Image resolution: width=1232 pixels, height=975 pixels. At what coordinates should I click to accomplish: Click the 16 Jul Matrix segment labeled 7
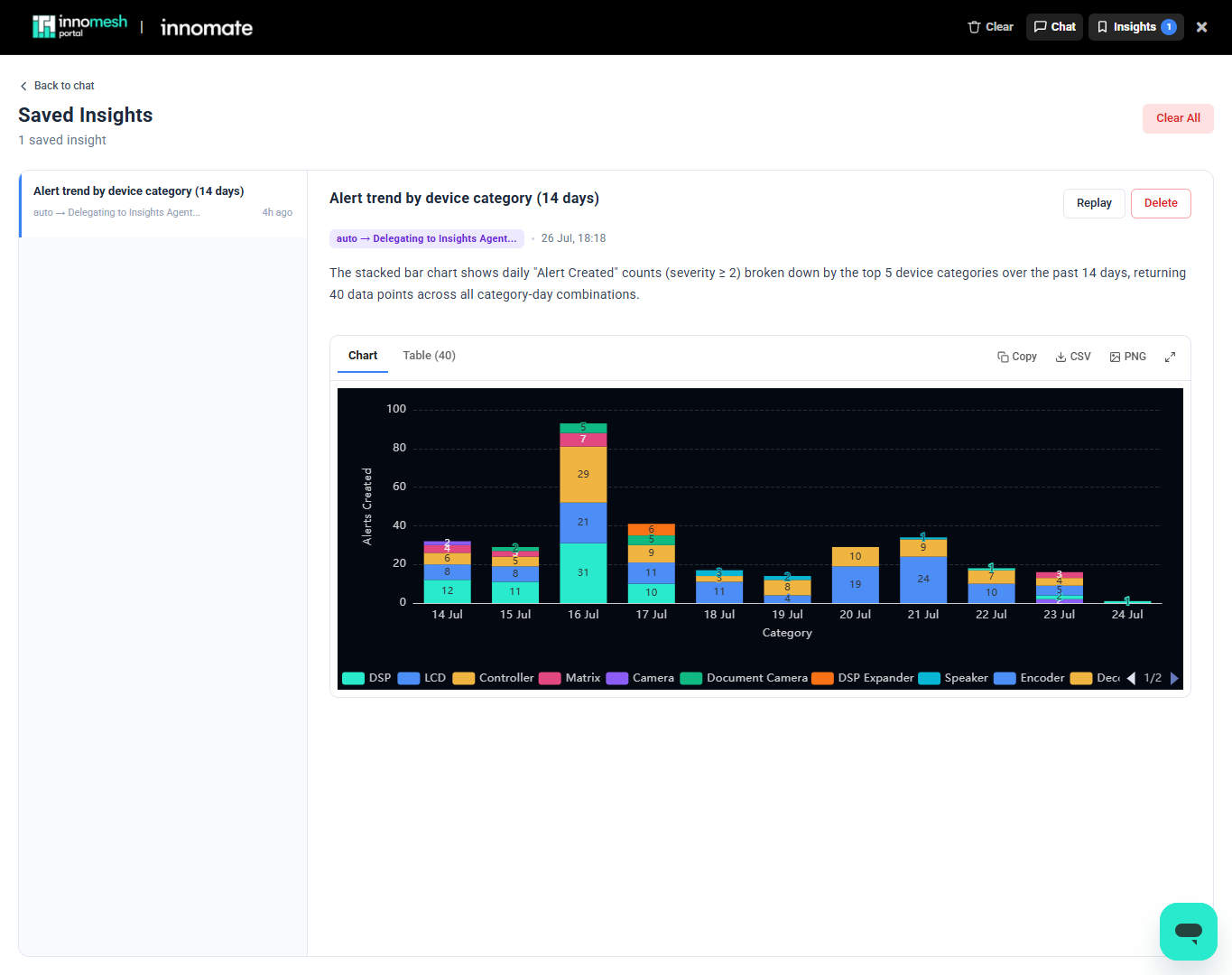583,440
